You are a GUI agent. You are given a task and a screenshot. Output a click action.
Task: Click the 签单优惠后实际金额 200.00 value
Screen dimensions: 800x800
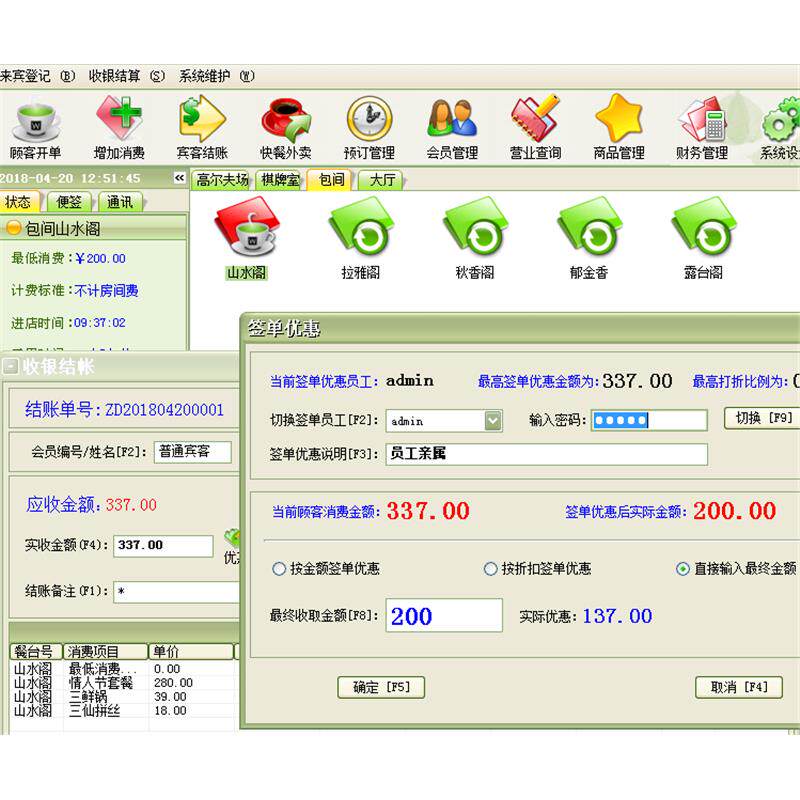pos(735,511)
